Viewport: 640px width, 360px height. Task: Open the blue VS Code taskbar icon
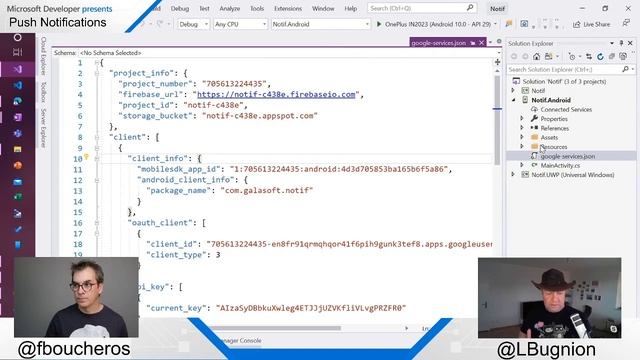point(18,85)
